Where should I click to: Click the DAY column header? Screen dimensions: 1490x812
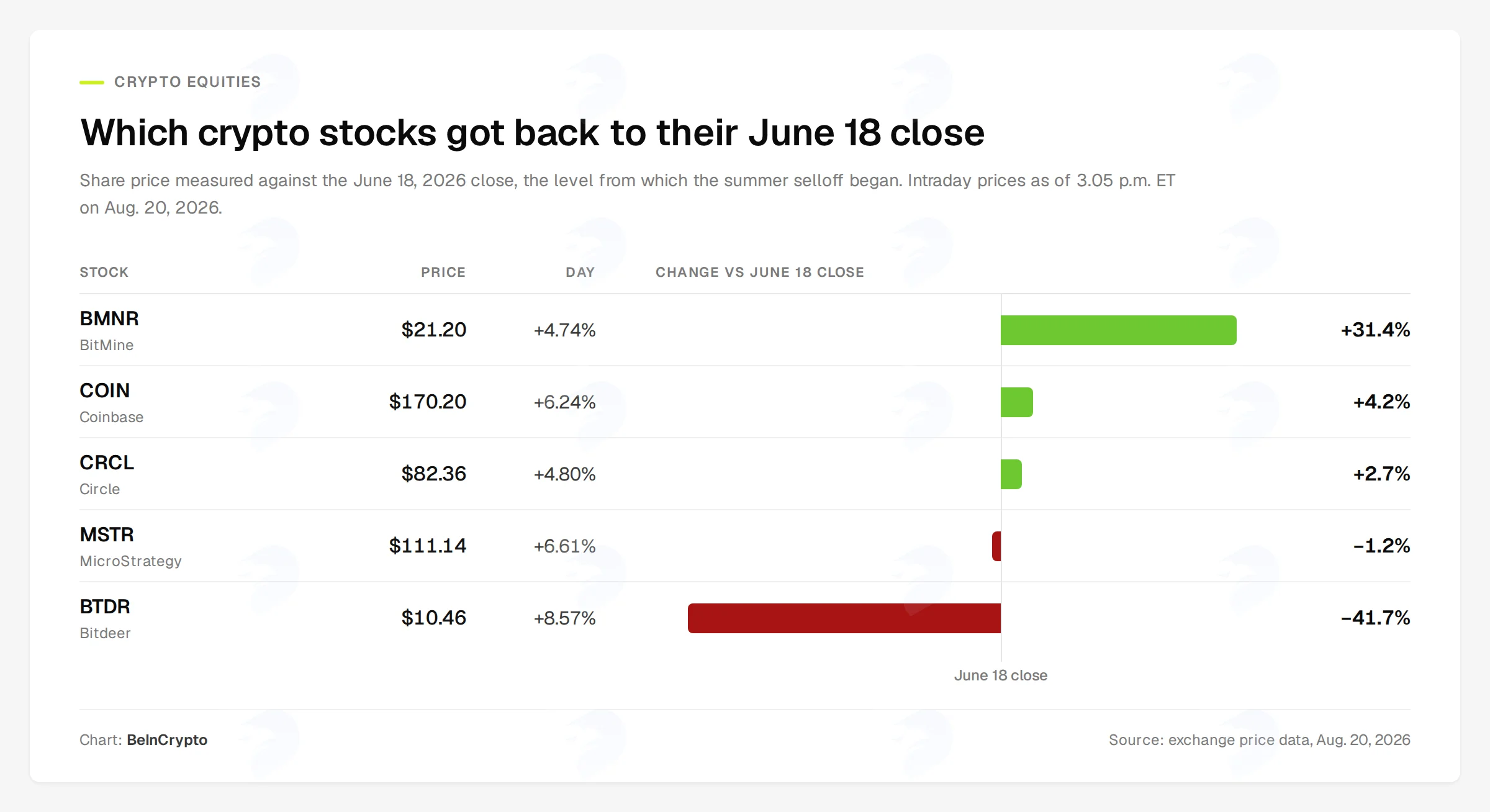(580, 272)
